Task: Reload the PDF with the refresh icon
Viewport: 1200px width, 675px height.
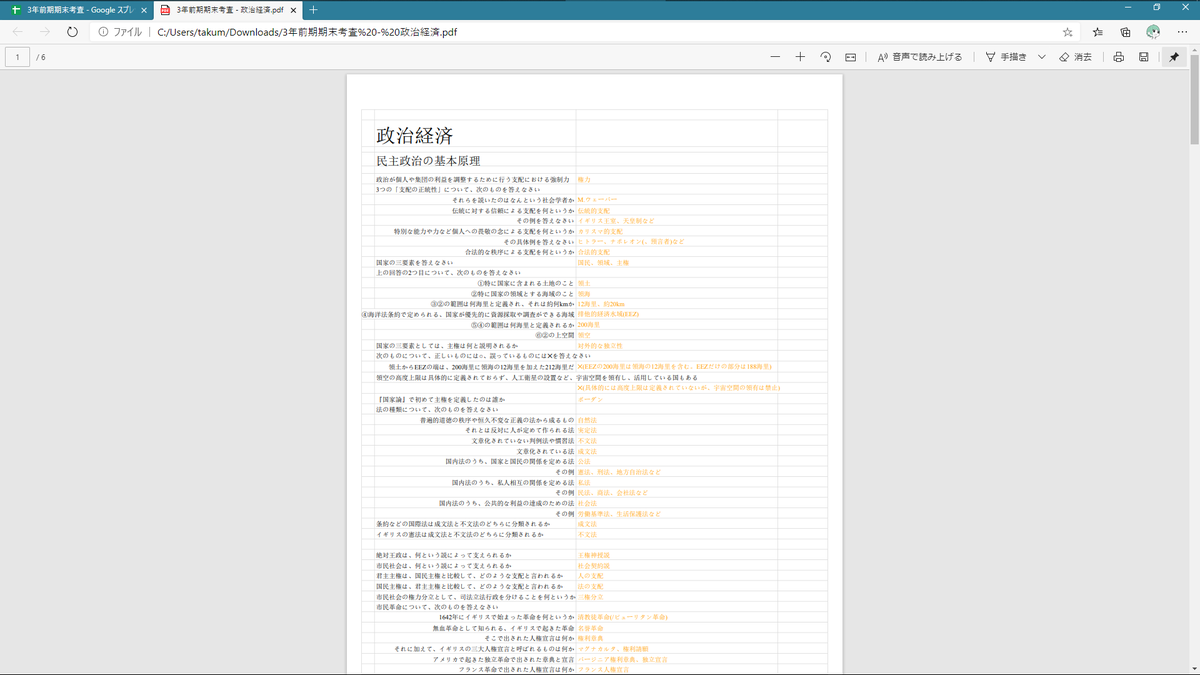Action: 72,32
